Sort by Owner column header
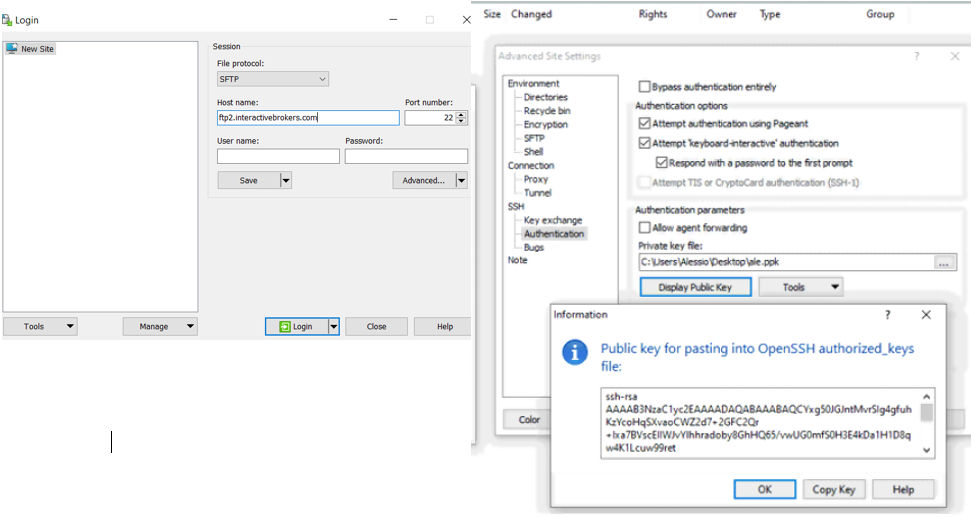This screenshot has height=517, width=971. (721, 14)
